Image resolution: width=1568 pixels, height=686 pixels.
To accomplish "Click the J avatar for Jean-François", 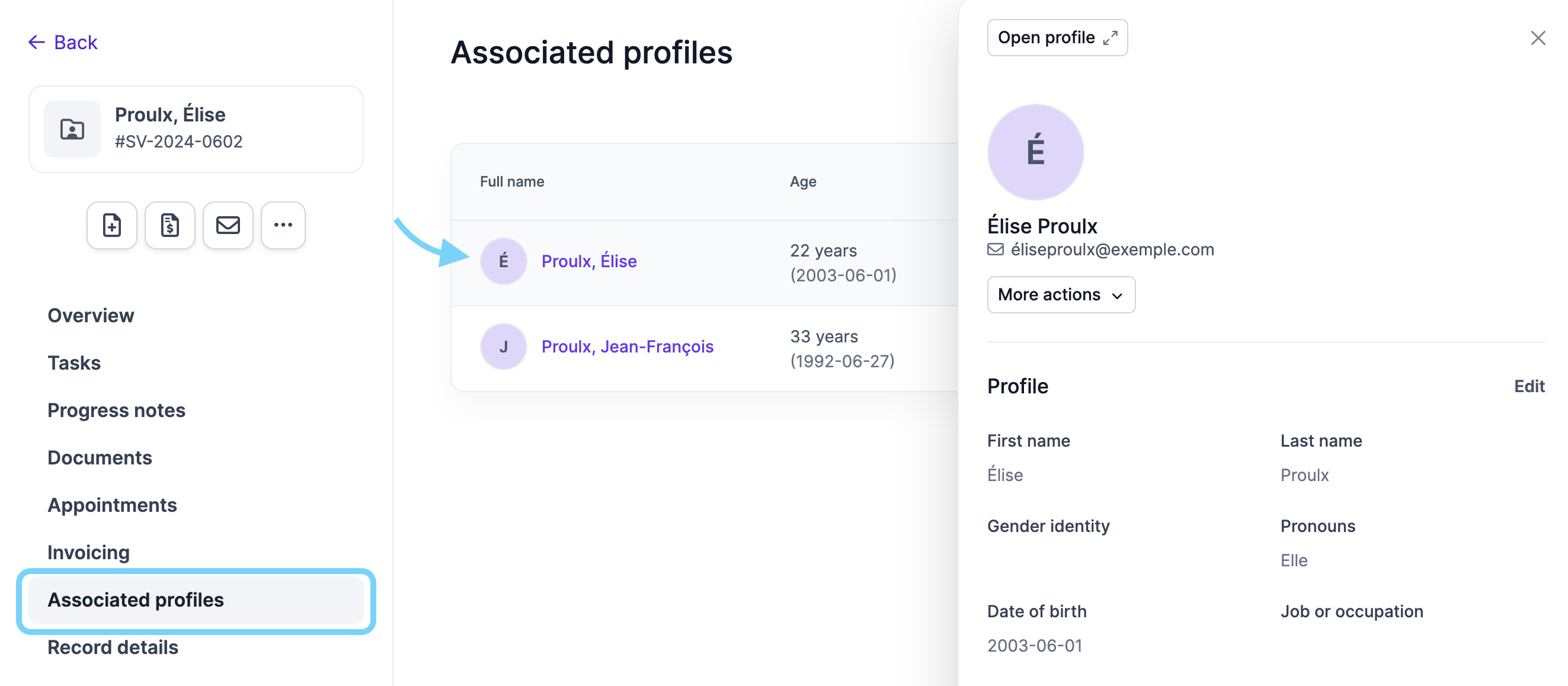I will (x=503, y=347).
